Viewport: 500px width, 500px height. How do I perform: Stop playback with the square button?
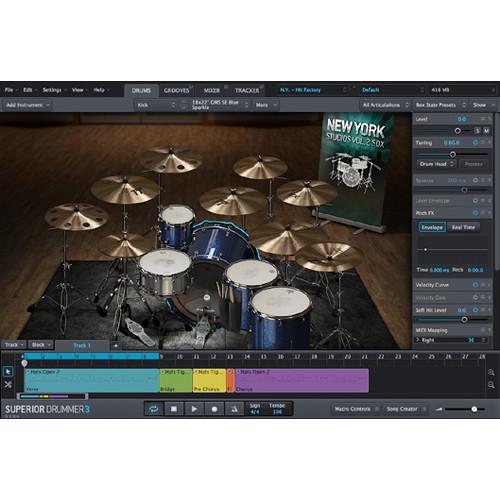[174, 409]
